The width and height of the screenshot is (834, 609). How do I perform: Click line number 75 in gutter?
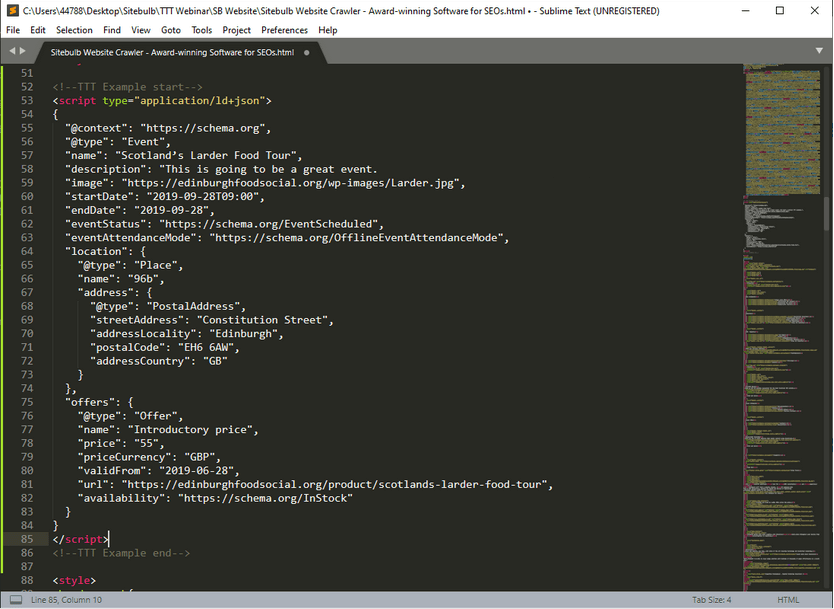pyautogui.click(x=27, y=402)
